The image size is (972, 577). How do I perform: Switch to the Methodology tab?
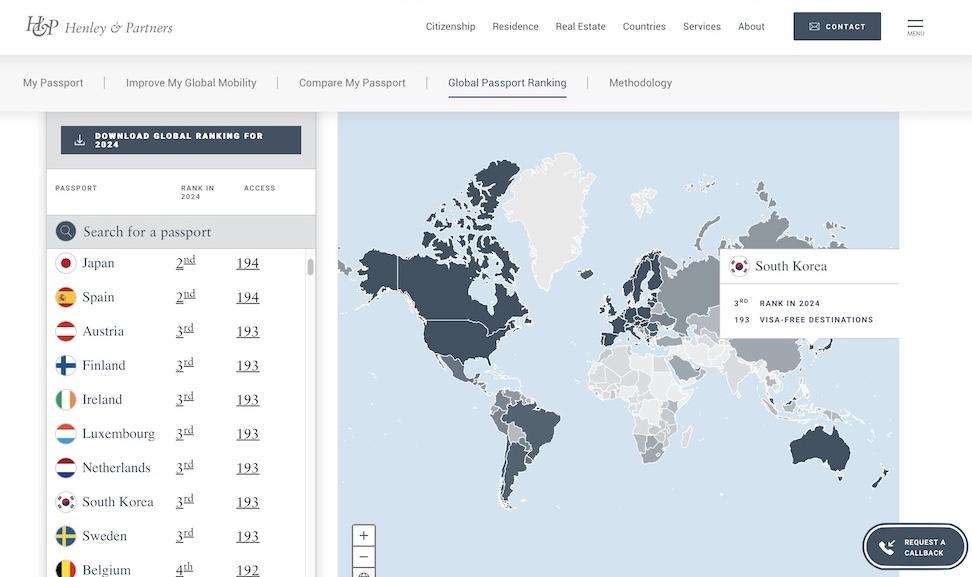pyautogui.click(x=640, y=82)
